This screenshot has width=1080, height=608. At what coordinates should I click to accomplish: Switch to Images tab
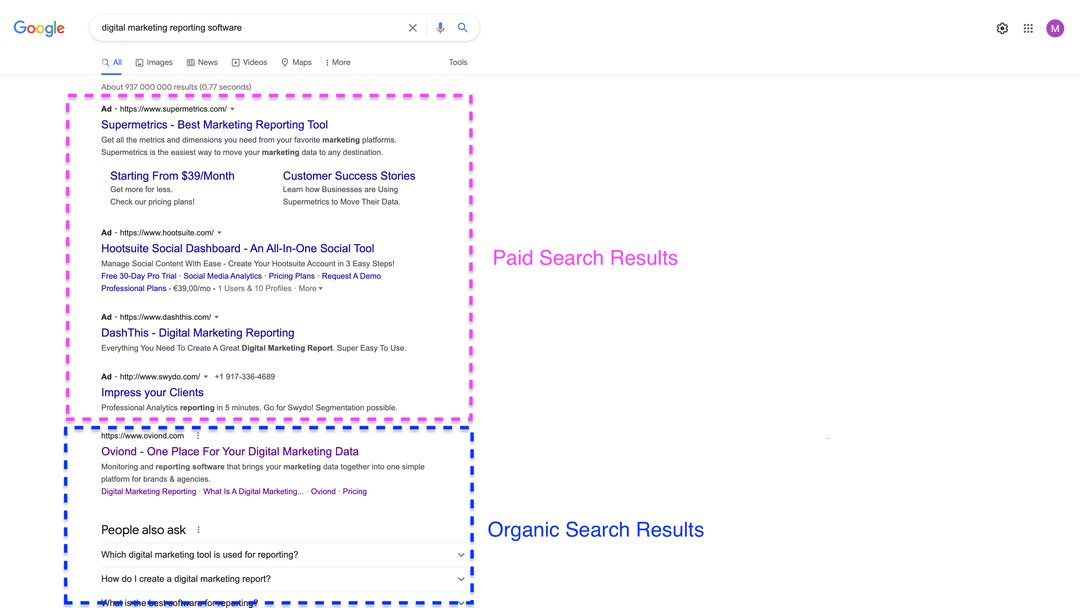154,63
